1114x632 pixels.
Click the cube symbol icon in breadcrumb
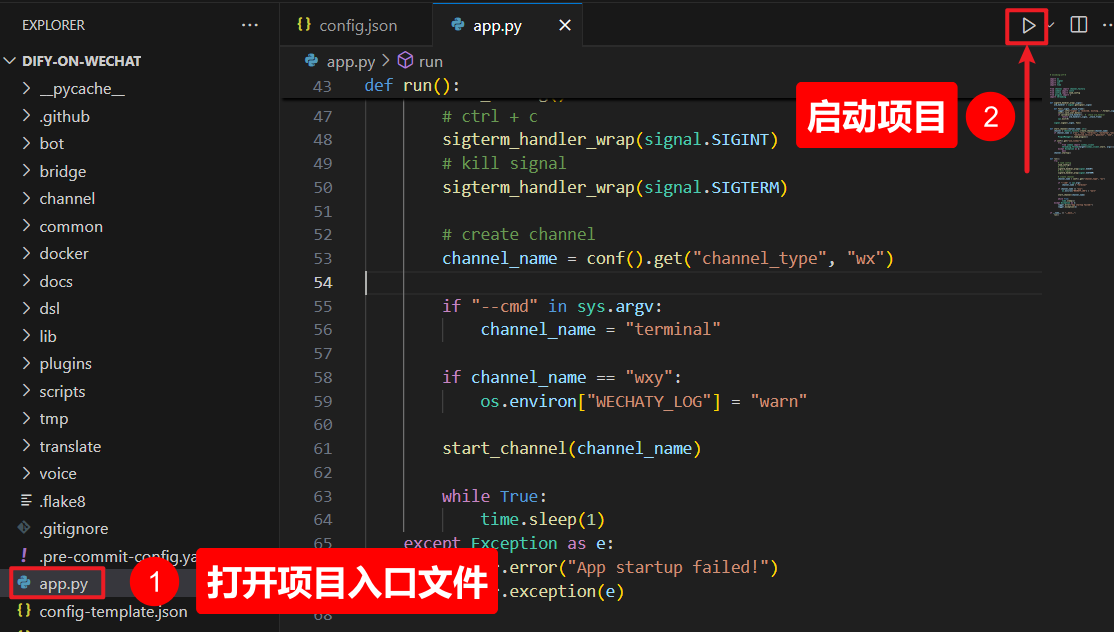405,60
